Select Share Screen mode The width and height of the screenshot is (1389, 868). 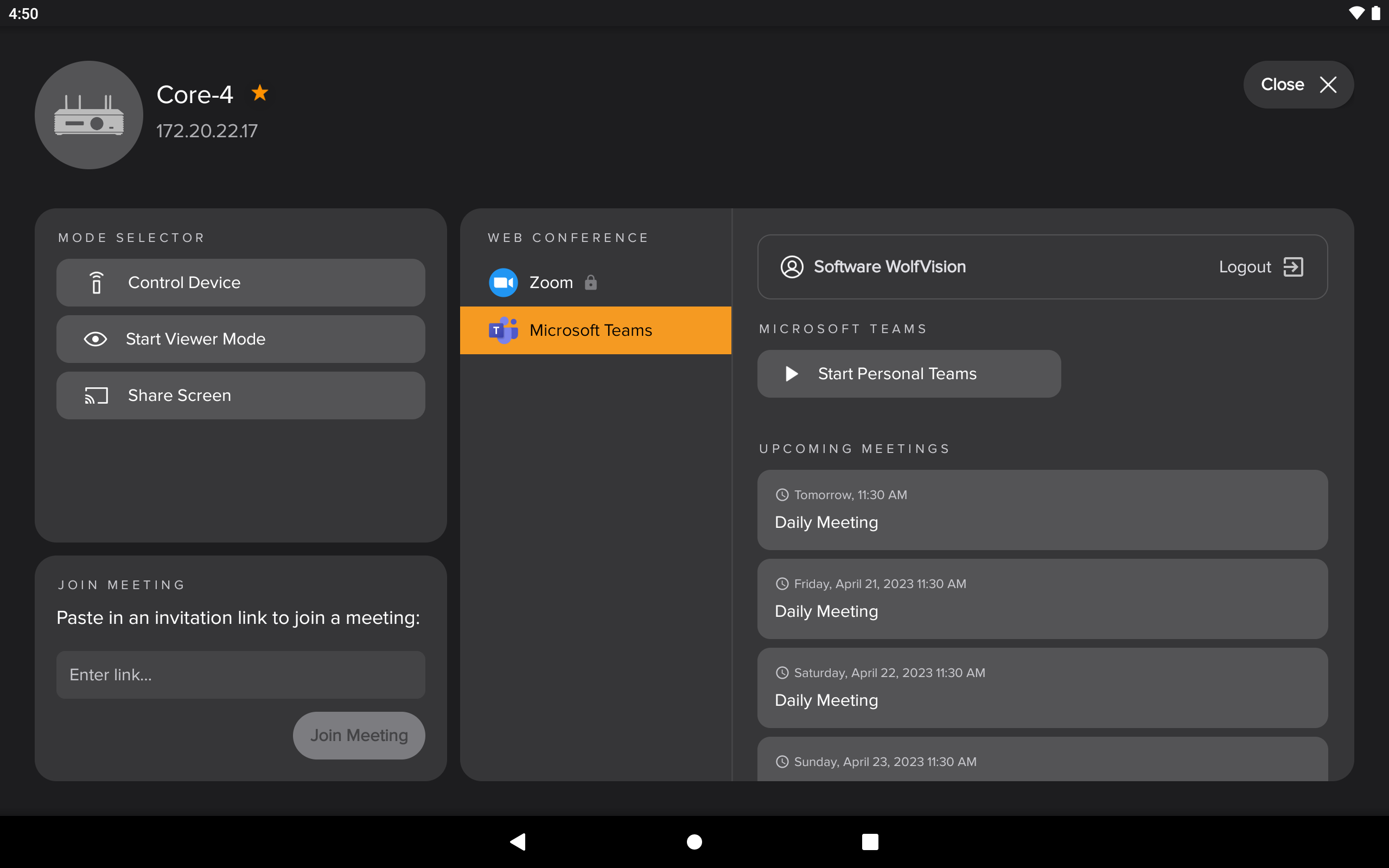coord(240,395)
